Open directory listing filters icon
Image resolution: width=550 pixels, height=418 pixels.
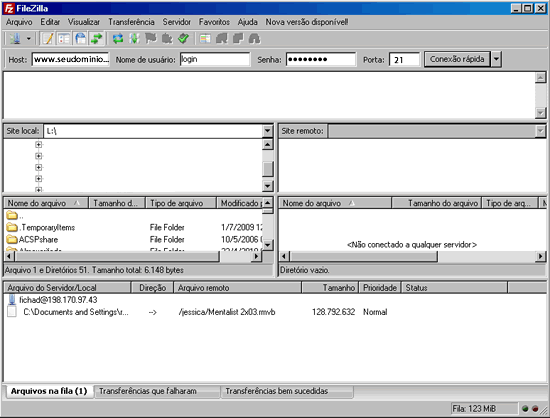[x=205, y=39]
